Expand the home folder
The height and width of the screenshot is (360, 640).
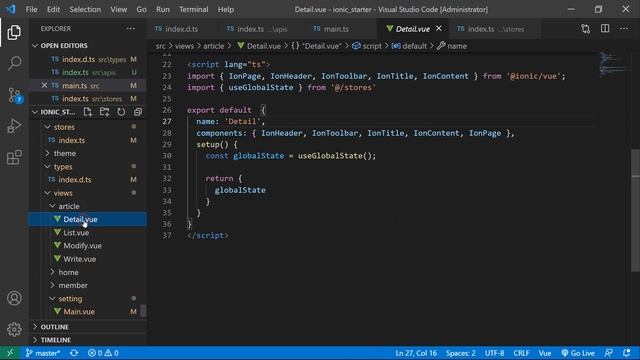coord(68,272)
